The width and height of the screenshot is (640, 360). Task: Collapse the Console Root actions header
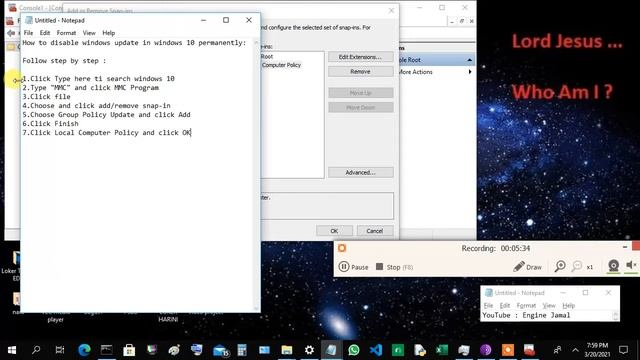(x=469, y=60)
